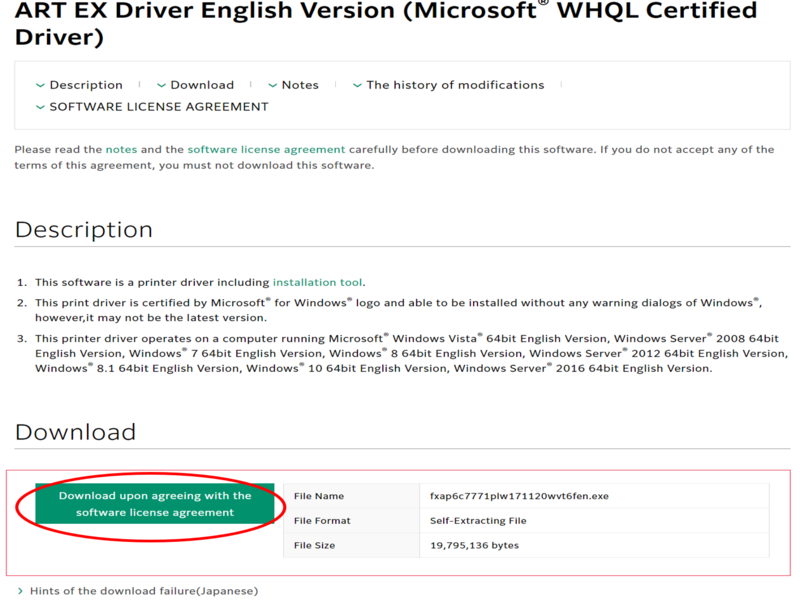This screenshot has width=800, height=600.
Task: Click the 19,795,136 bytes file size value
Action: click(x=475, y=545)
